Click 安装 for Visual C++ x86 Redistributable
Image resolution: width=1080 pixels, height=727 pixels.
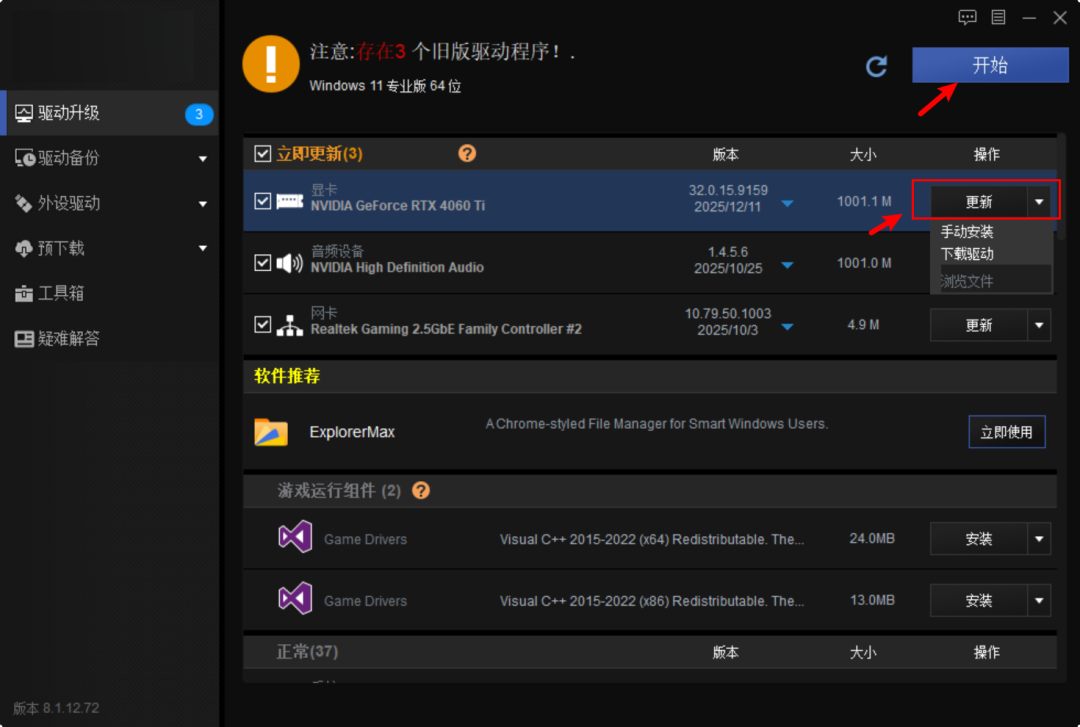click(x=979, y=601)
